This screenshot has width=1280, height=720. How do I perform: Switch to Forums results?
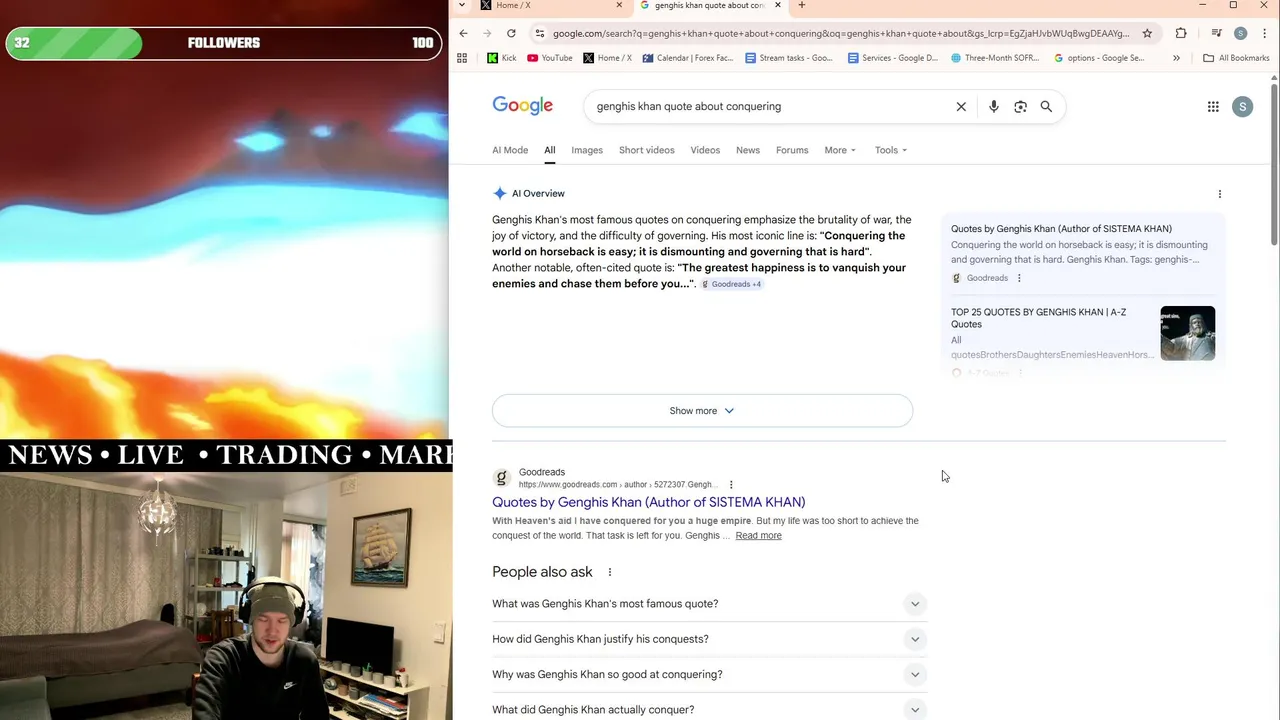point(792,150)
